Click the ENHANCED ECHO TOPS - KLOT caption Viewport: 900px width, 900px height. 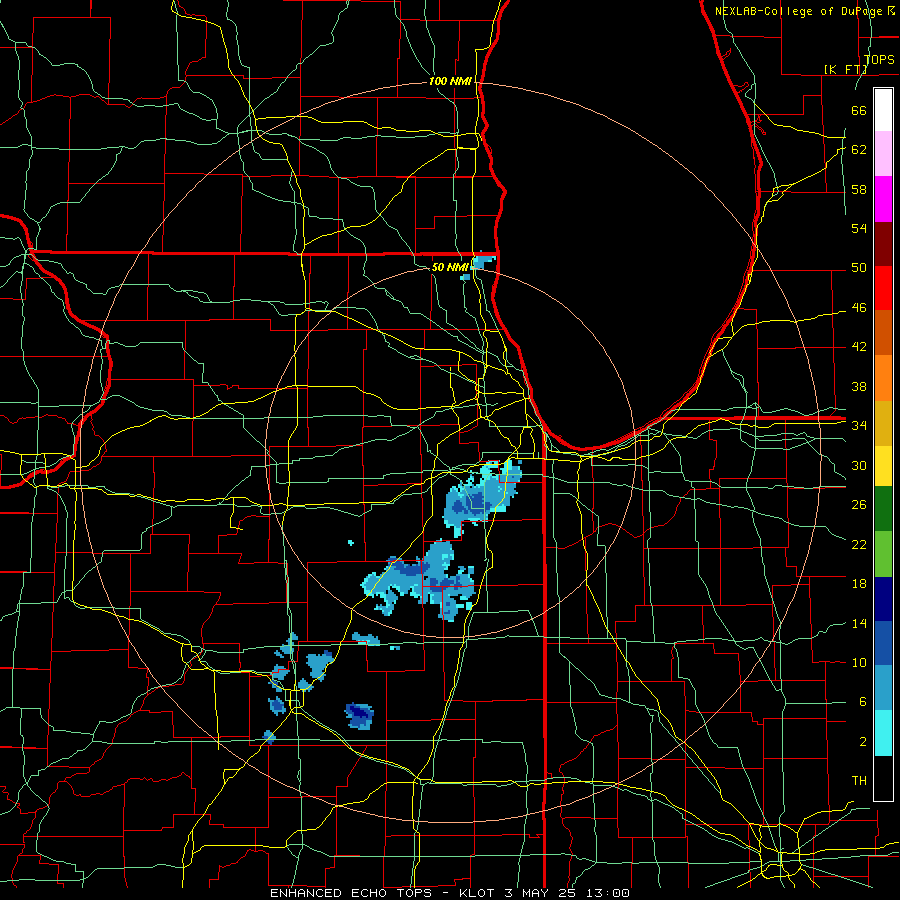380,893
